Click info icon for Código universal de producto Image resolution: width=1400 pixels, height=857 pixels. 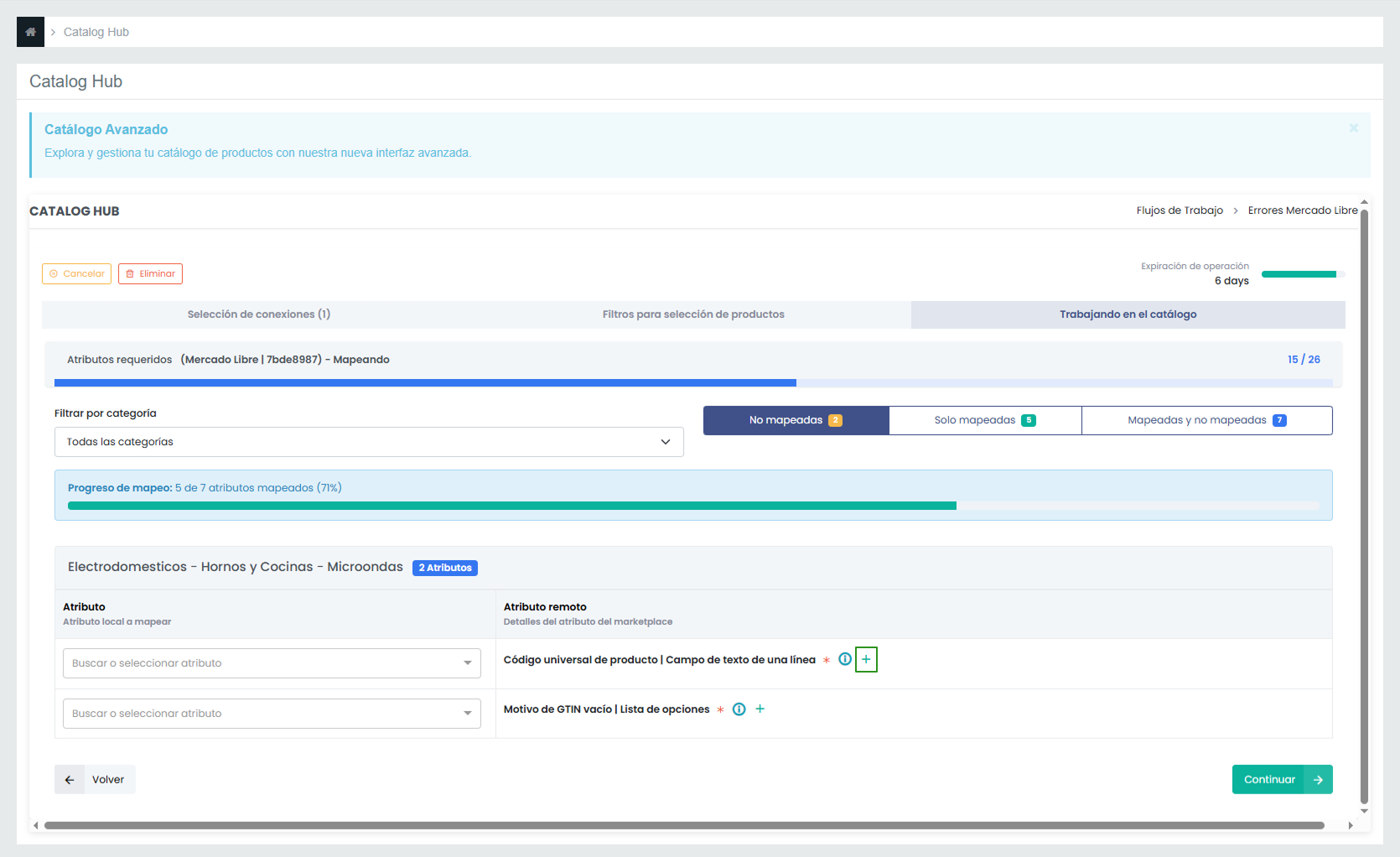point(845,659)
